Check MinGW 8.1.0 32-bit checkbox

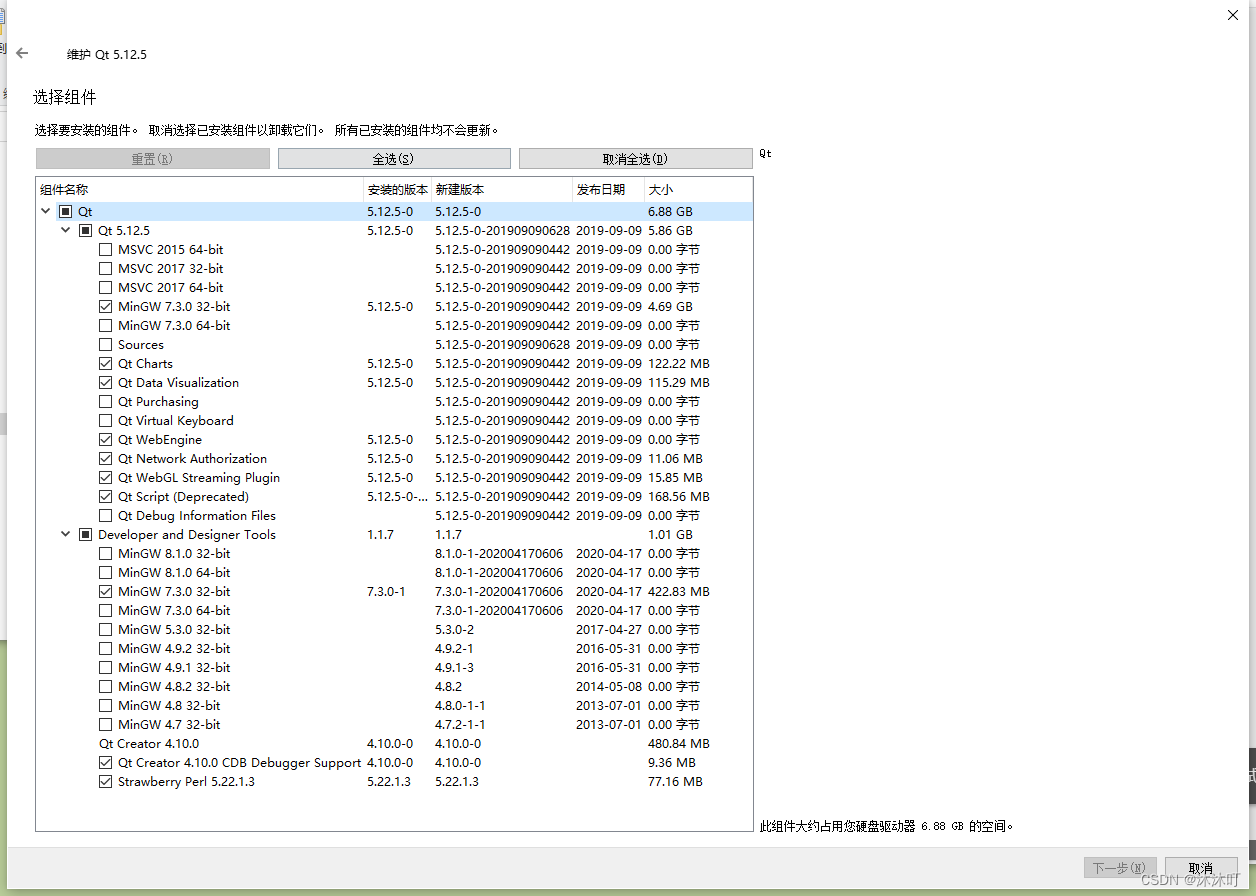[x=106, y=554]
